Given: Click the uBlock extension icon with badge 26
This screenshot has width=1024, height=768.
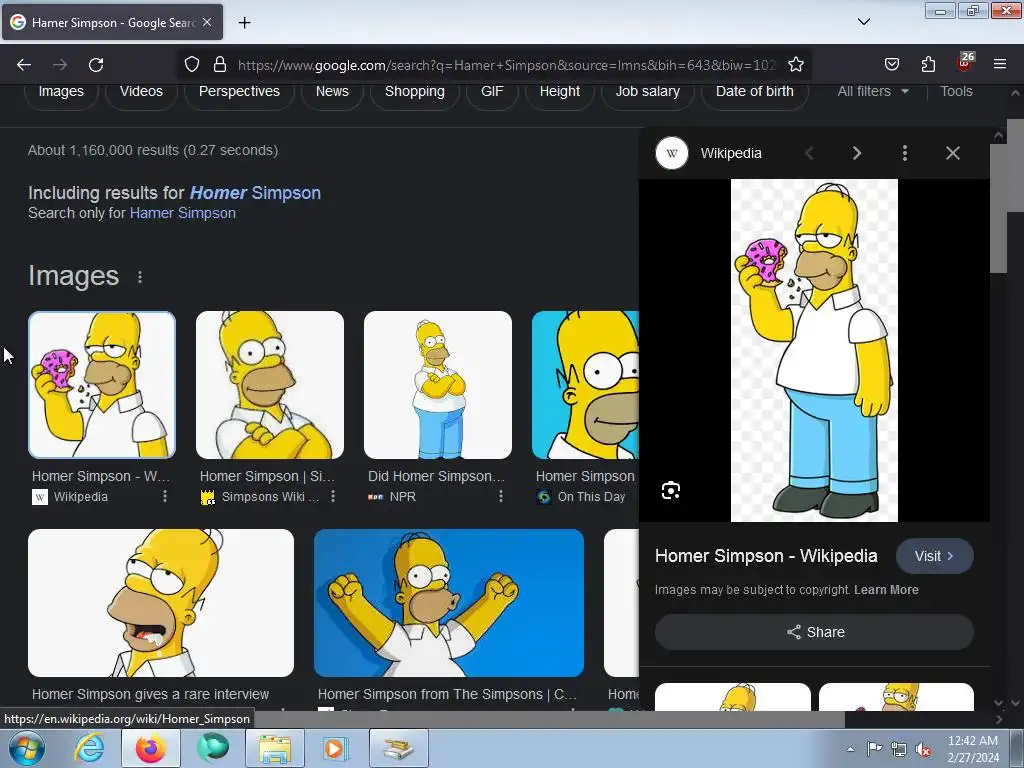Looking at the screenshot, I should tap(965, 62).
